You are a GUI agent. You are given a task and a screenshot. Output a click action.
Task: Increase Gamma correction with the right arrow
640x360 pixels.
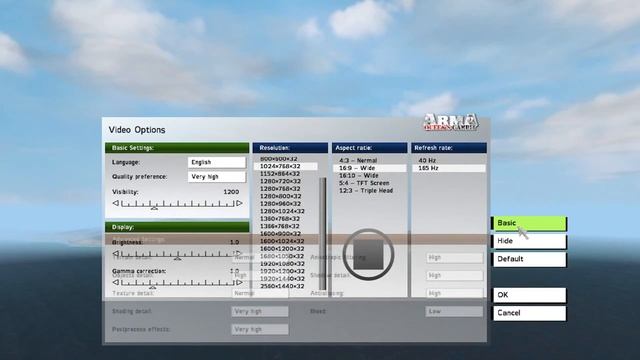240,282
